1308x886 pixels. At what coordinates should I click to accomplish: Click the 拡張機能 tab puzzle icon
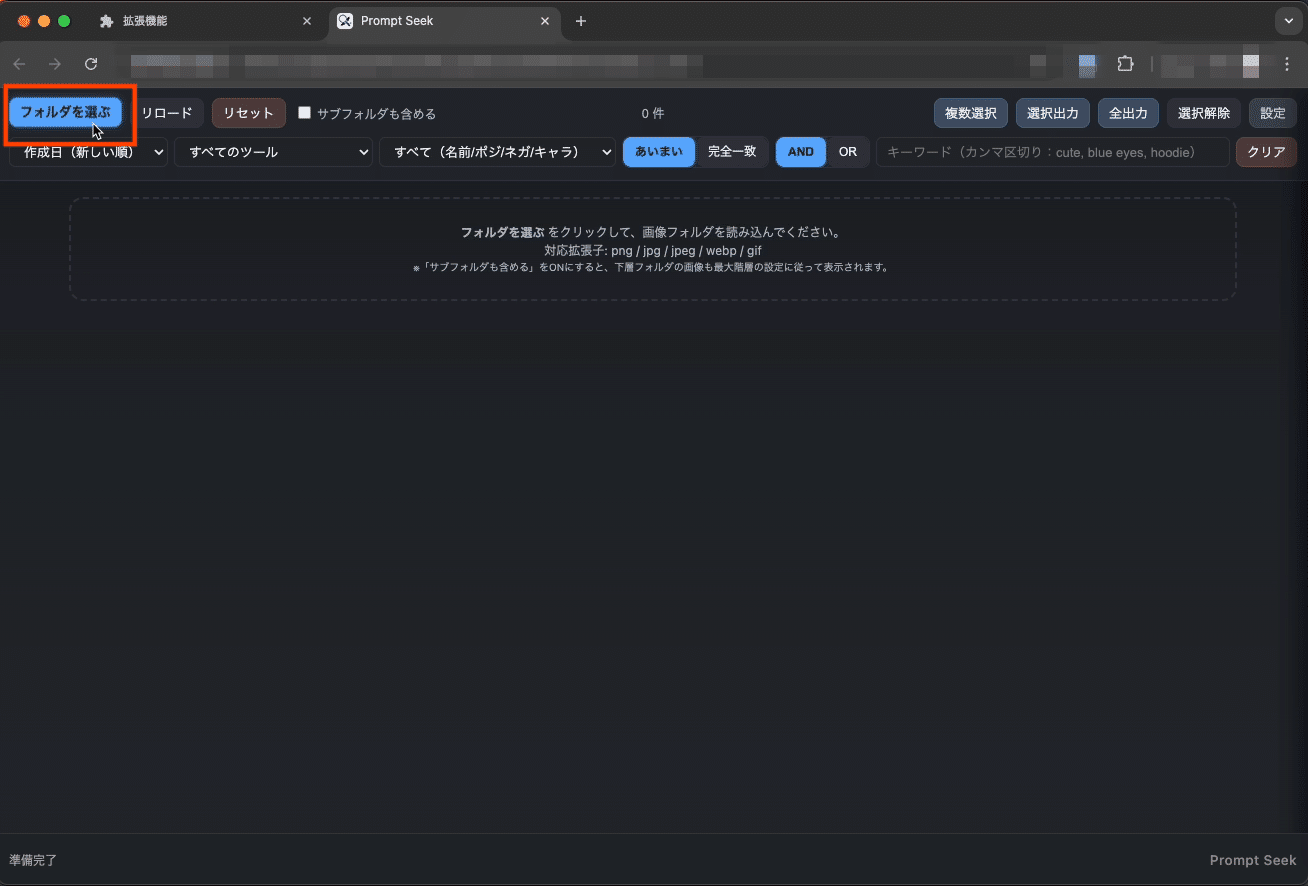pyautogui.click(x=107, y=21)
